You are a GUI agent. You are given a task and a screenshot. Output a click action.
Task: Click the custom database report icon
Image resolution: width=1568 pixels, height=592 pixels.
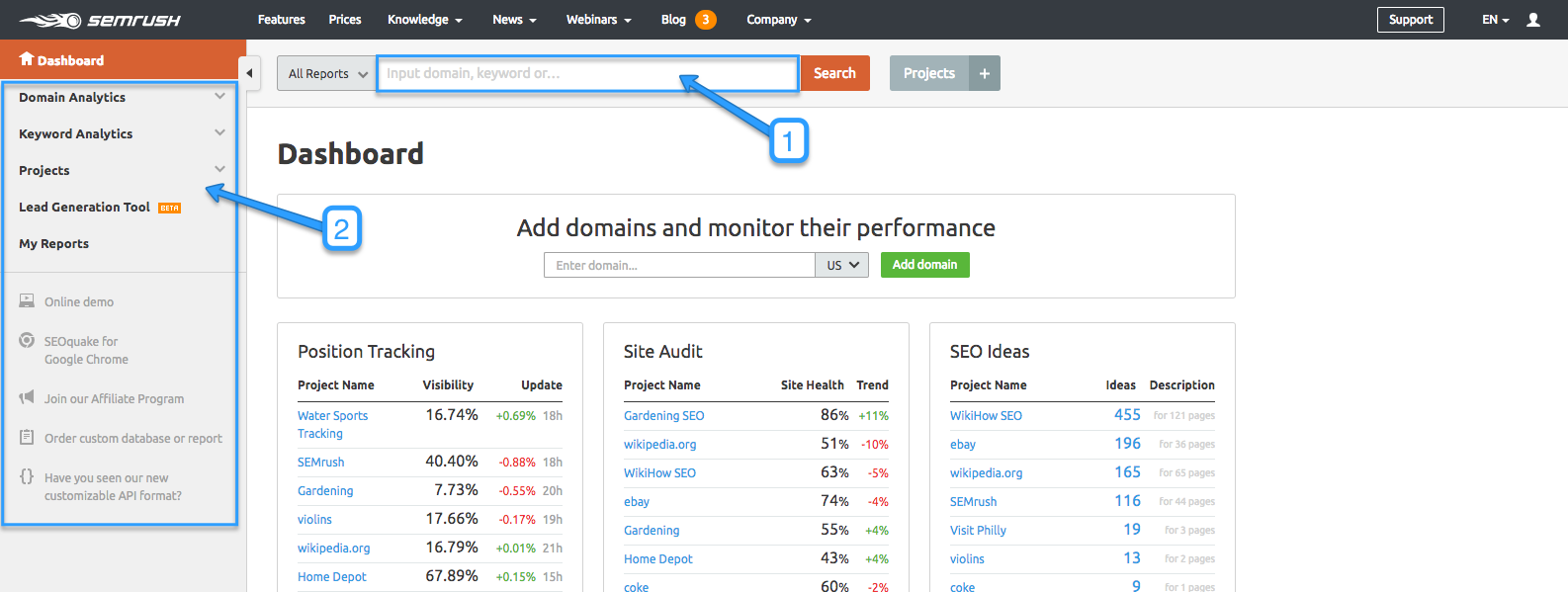click(27, 437)
